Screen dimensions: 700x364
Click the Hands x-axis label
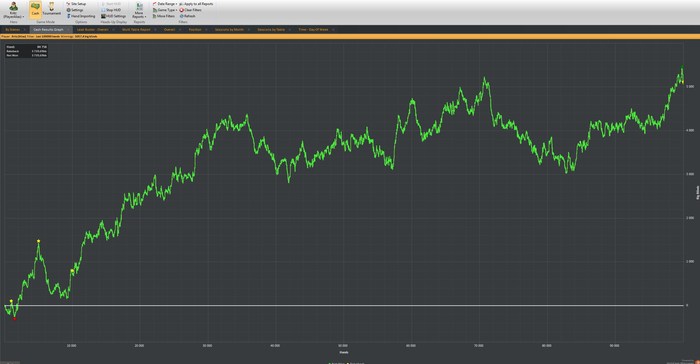(343, 352)
